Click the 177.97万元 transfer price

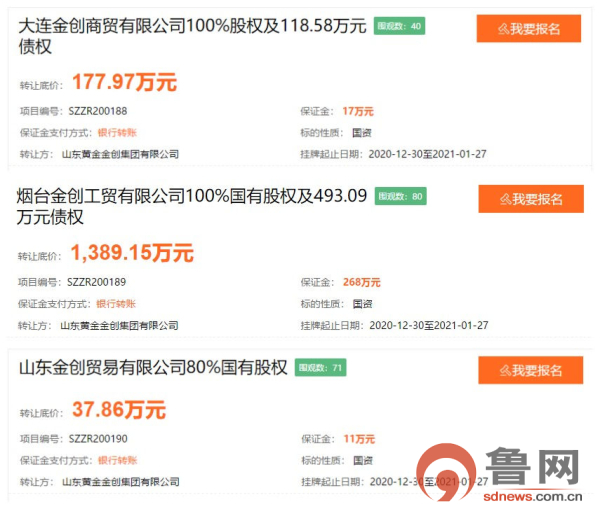[x=124, y=82]
